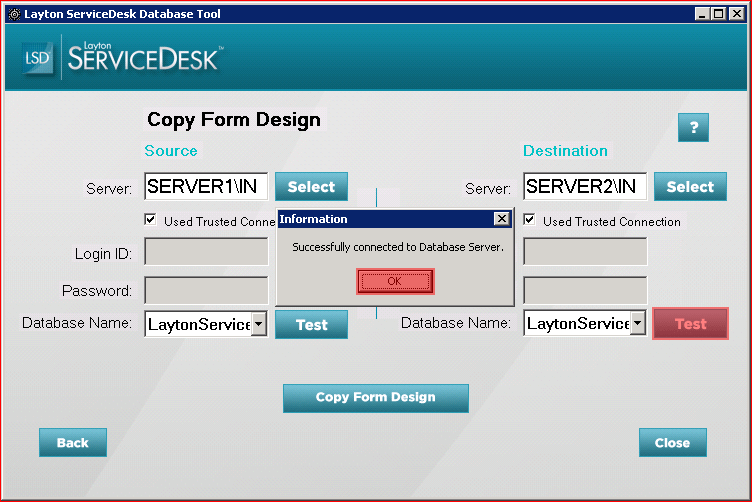Minimize the Database Tool window
The width and height of the screenshot is (752, 502).
[702, 14]
